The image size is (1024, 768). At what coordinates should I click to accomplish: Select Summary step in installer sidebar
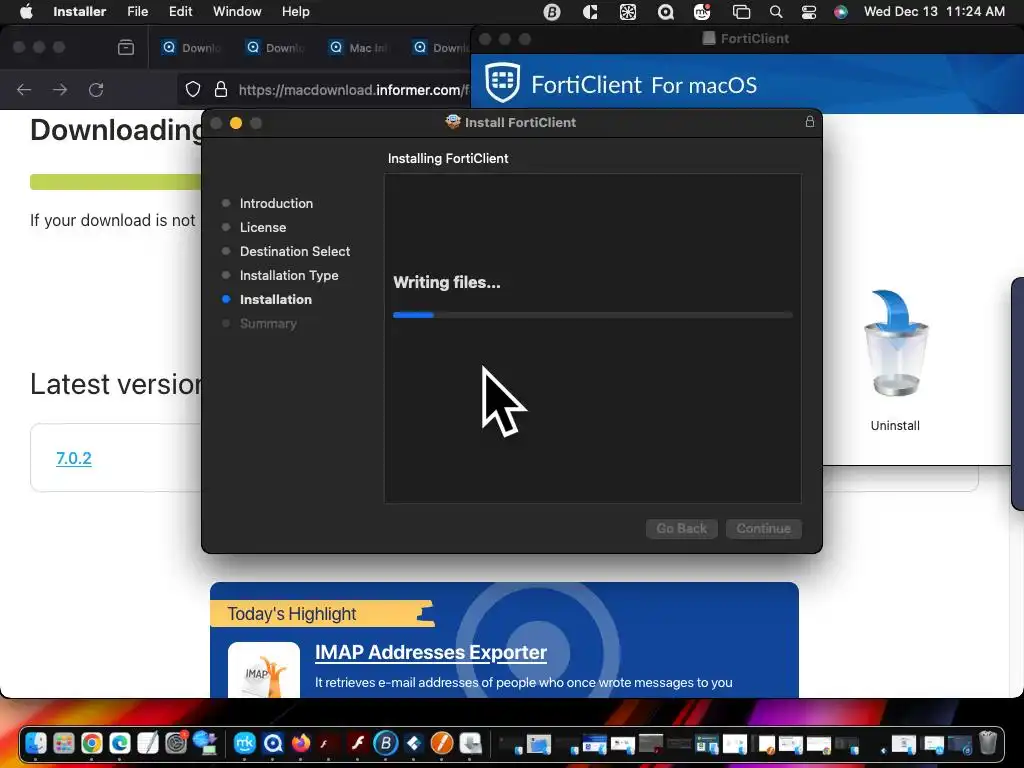(268, 323)
